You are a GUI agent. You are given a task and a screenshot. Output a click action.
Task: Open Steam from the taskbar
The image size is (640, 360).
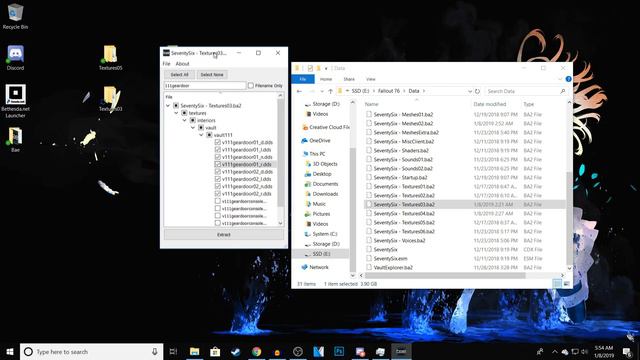(x=236, y=351)
